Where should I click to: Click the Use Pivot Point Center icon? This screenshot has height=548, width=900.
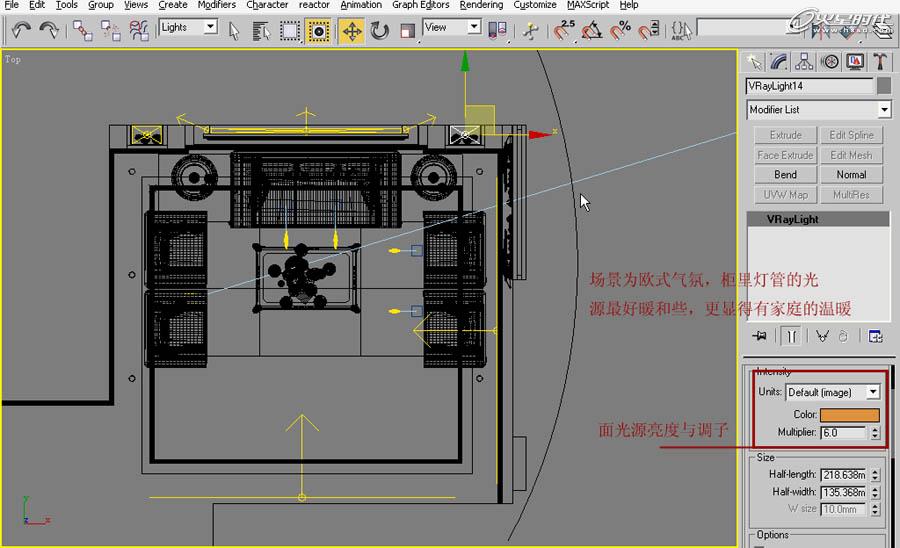click(x=497, y=30)
